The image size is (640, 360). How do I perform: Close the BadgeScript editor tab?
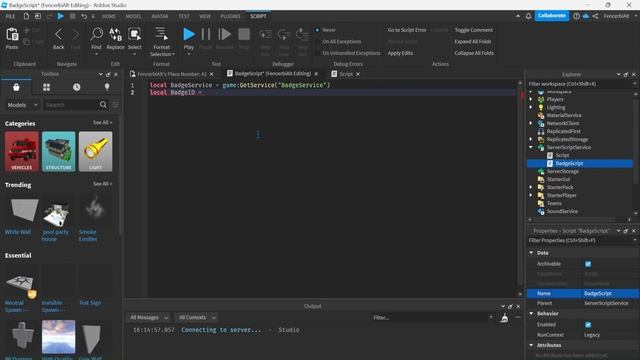tap(316, 74)
